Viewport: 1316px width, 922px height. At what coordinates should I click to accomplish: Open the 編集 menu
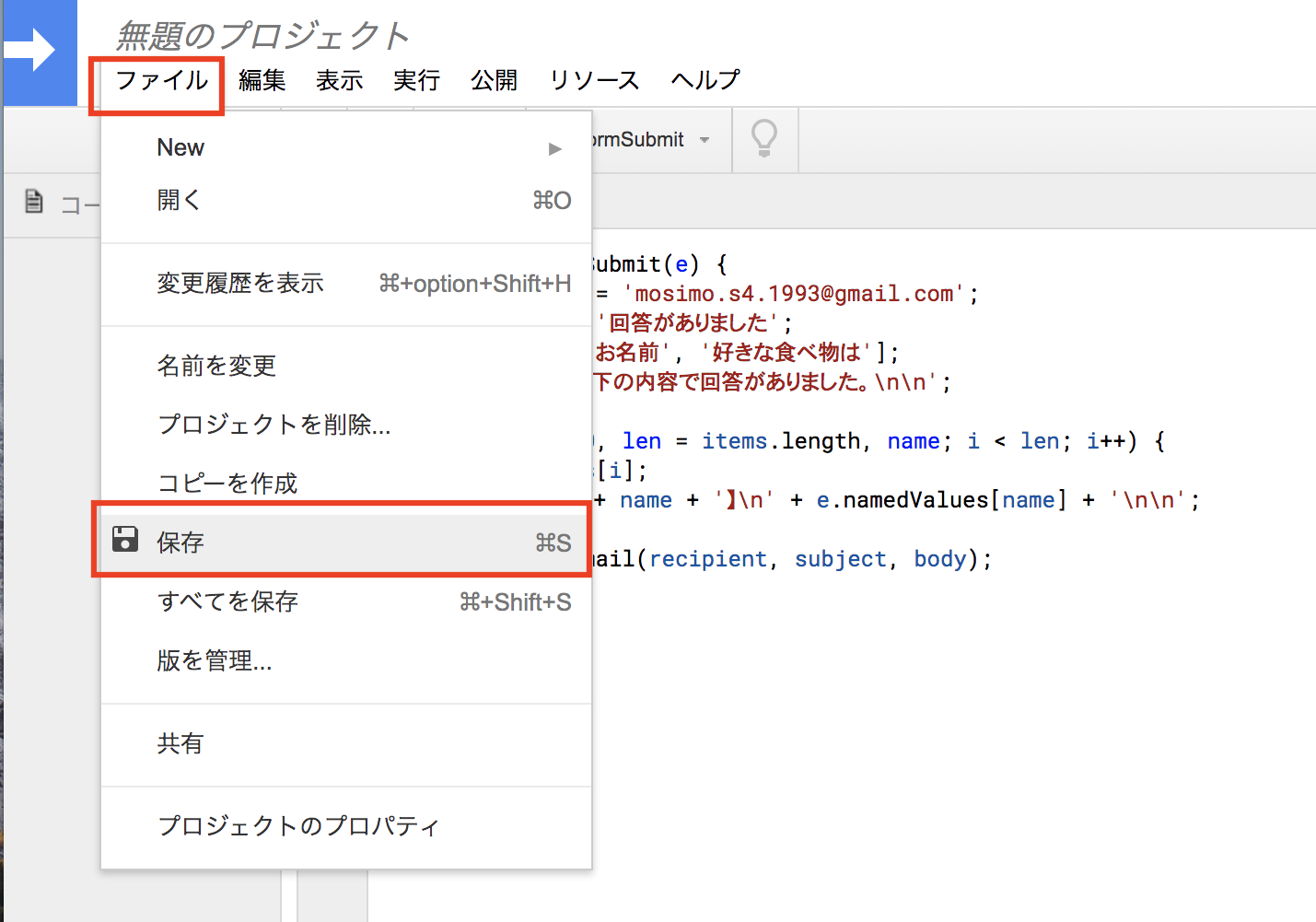click(262, 81)
